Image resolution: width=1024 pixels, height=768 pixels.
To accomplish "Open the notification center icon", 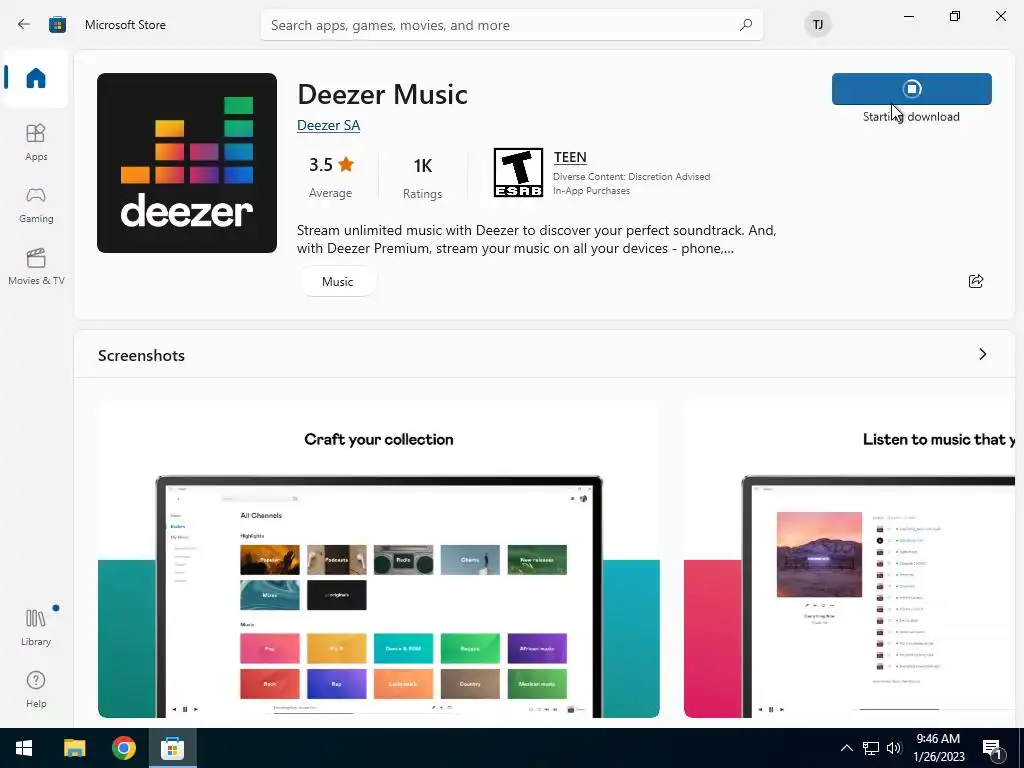I will [x=993, y=750].
